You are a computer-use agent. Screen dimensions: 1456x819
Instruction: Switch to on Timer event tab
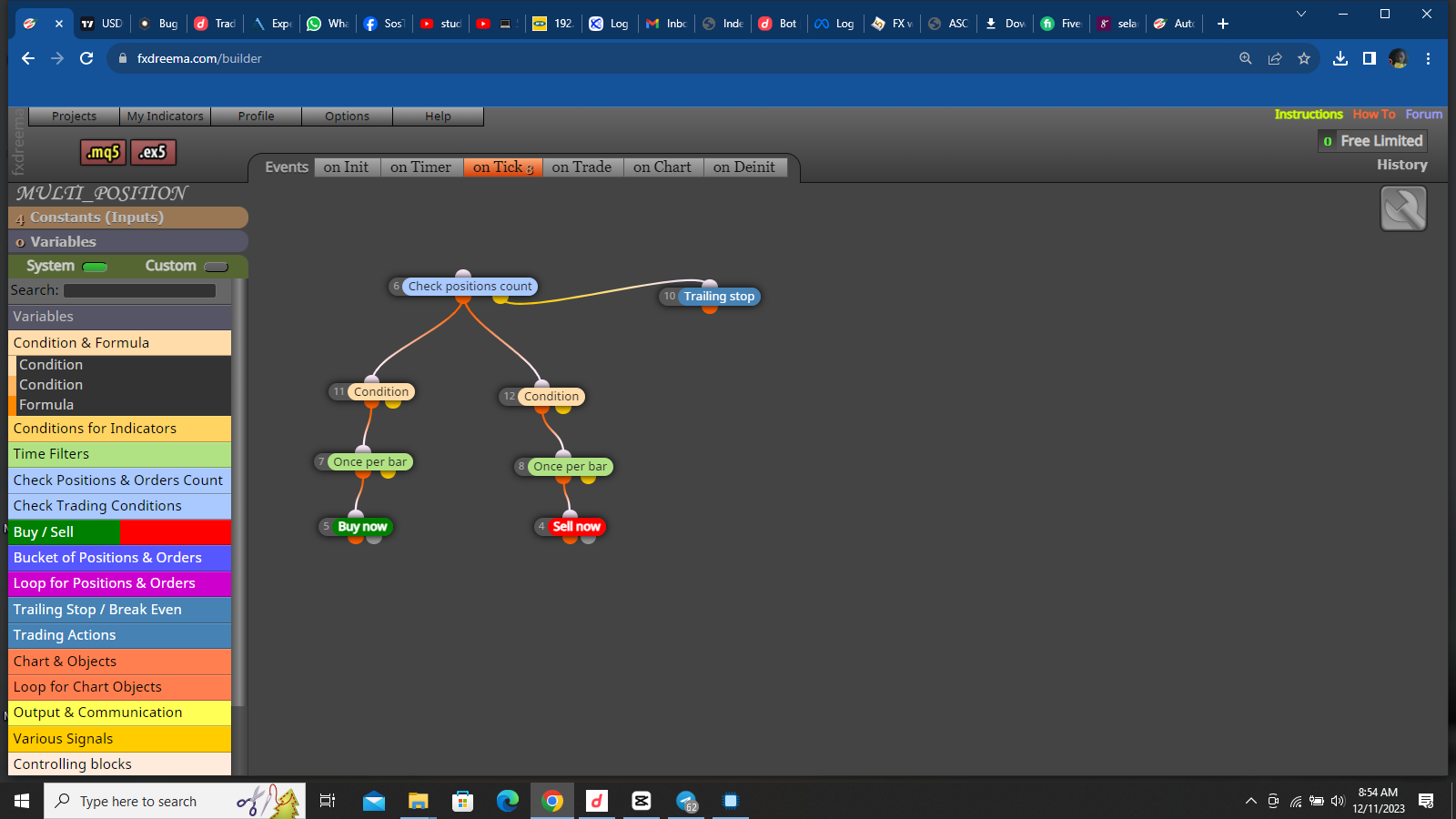coord(420,167)
